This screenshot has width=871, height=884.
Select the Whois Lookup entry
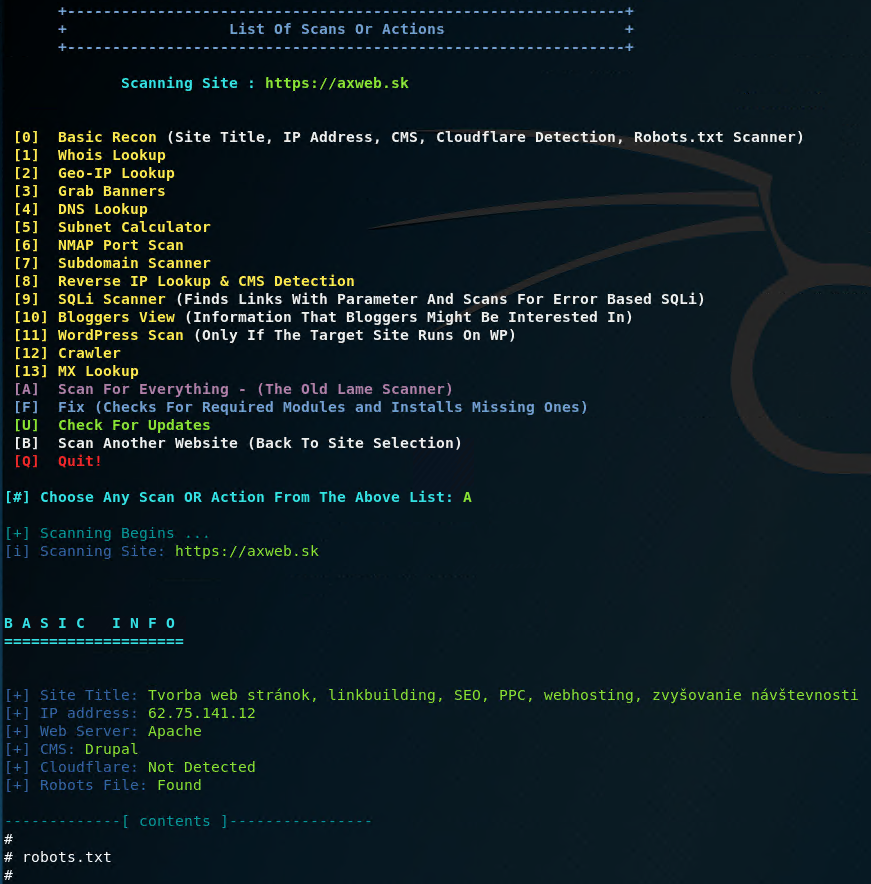pyautogui.click(x=111, y=155)
